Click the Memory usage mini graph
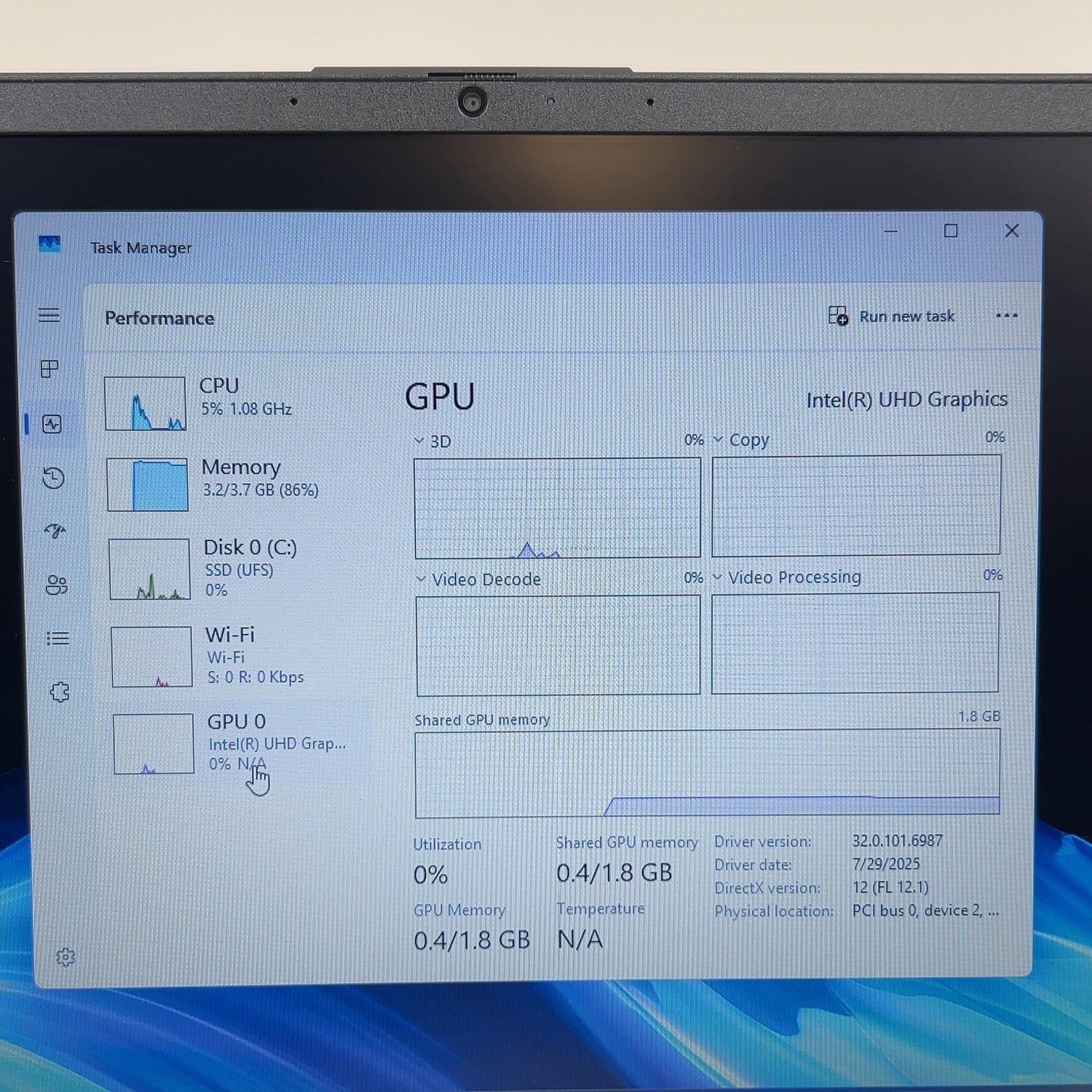Screen dimensions: 1092x1092 click(x=147, y=484)
